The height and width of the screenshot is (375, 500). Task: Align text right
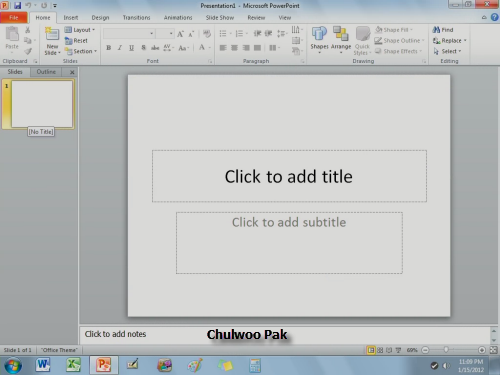tap(246, 48)
